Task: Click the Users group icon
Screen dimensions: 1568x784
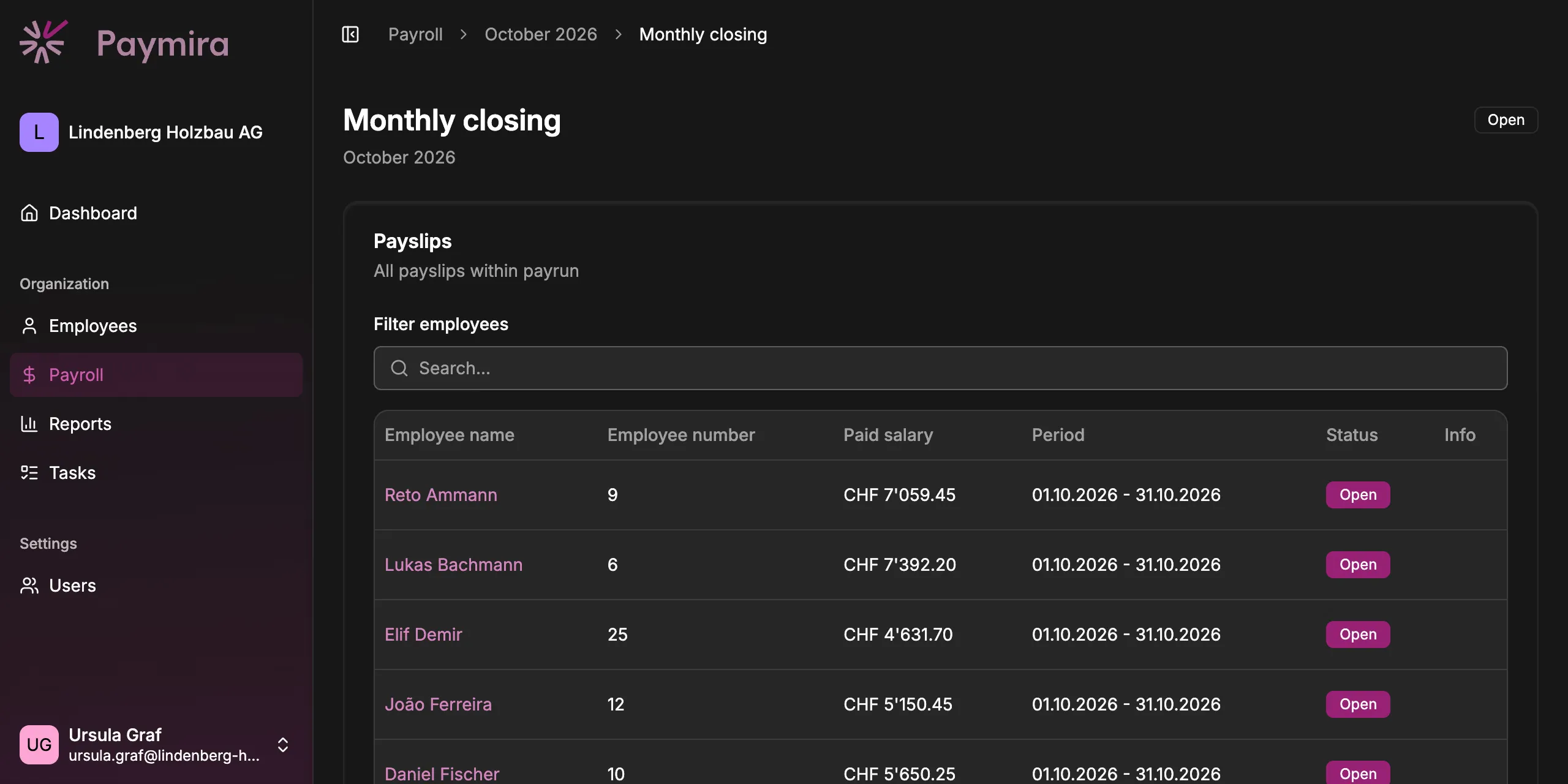Action: point(29,586)
